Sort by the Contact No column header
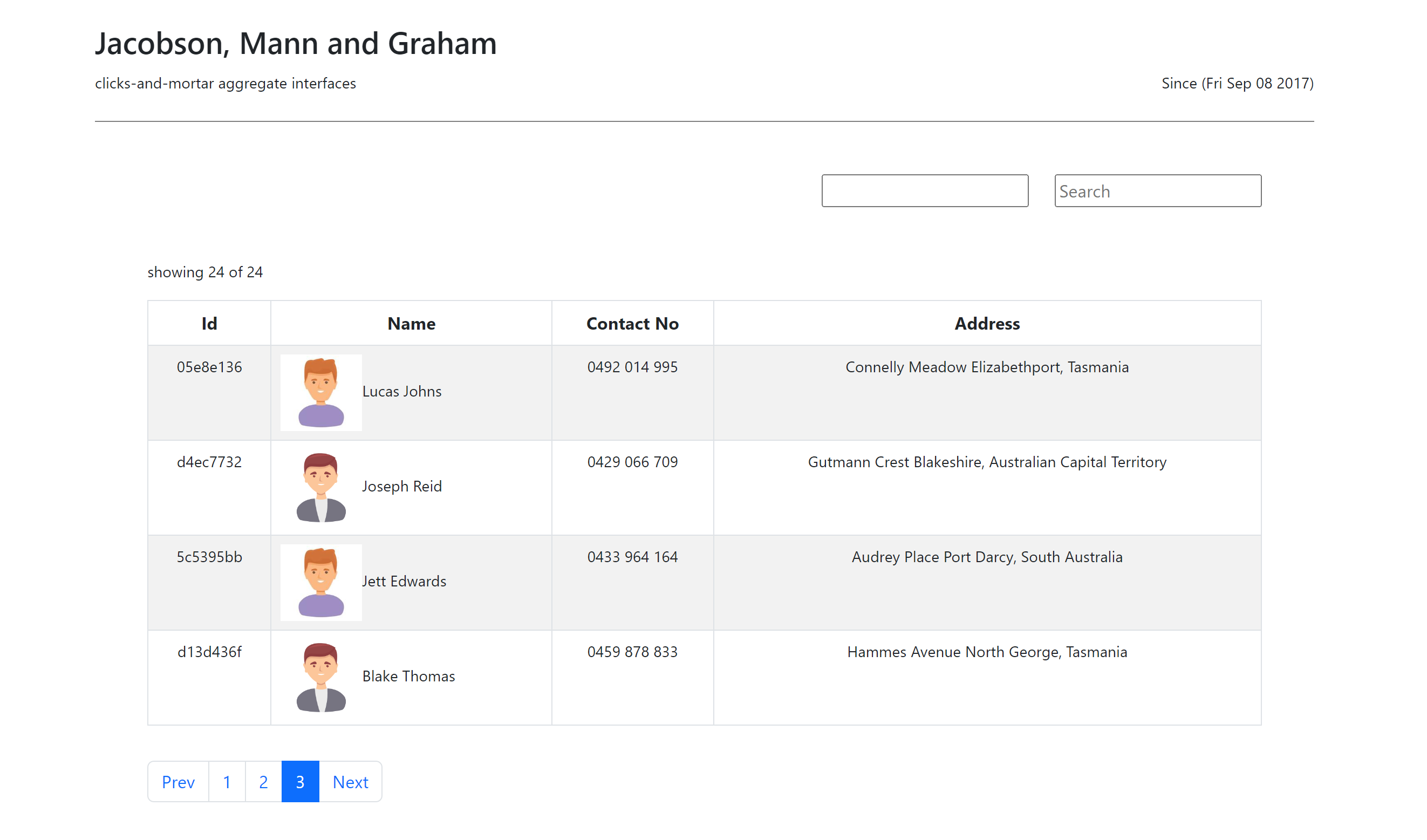Viewport: 1427px width, 840px height. coord(632,323)
